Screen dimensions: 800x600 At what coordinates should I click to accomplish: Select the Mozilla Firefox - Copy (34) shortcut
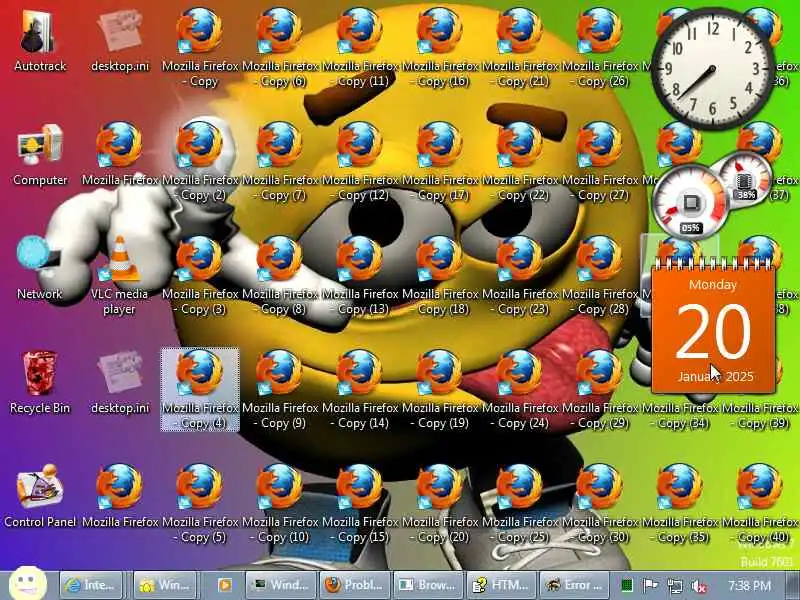tap(681, 416)
